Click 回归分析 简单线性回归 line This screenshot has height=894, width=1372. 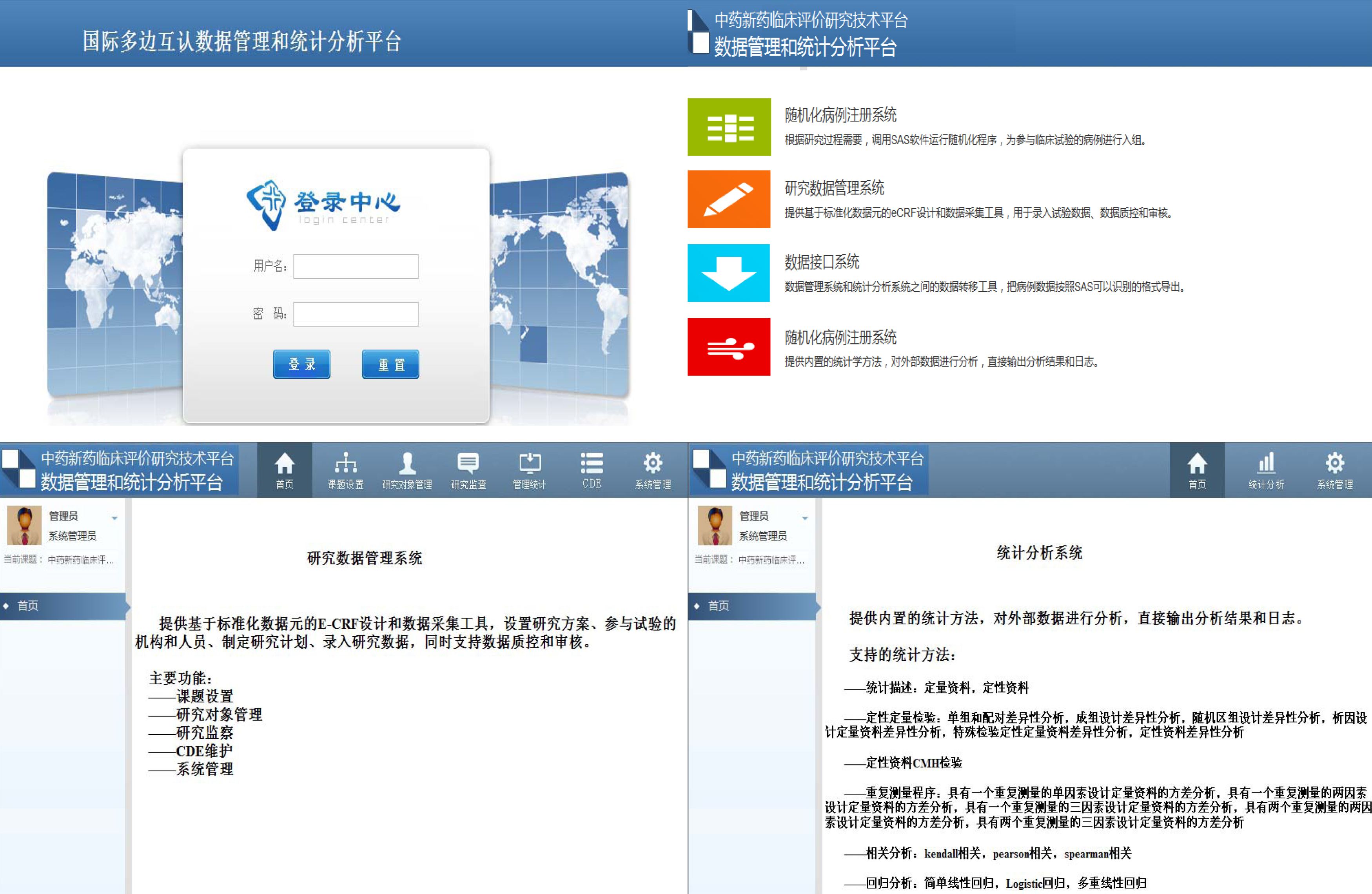(996, 883)
